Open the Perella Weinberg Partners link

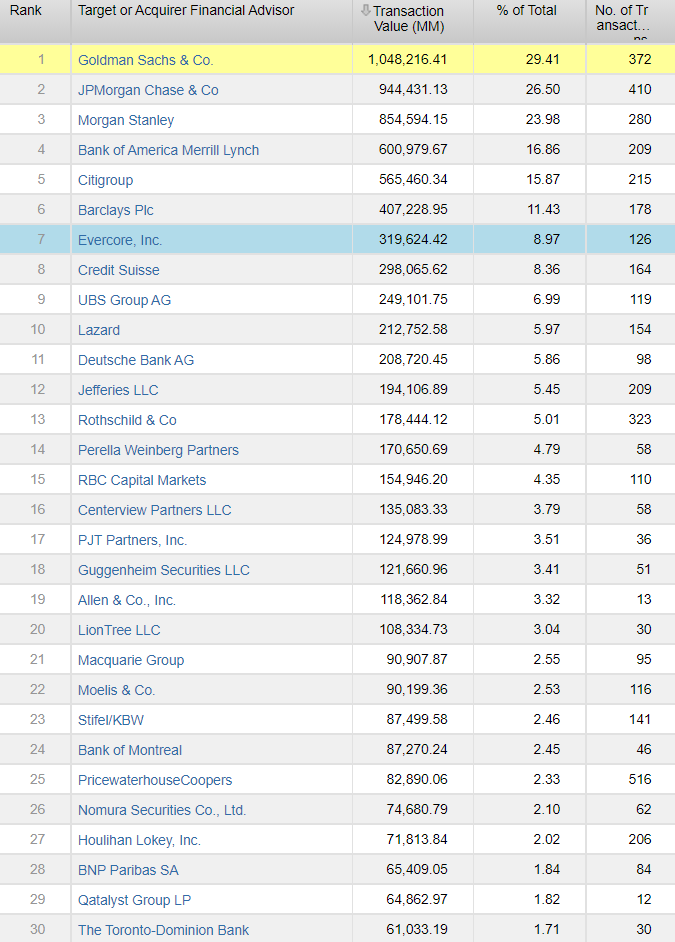tap(158, 450)
